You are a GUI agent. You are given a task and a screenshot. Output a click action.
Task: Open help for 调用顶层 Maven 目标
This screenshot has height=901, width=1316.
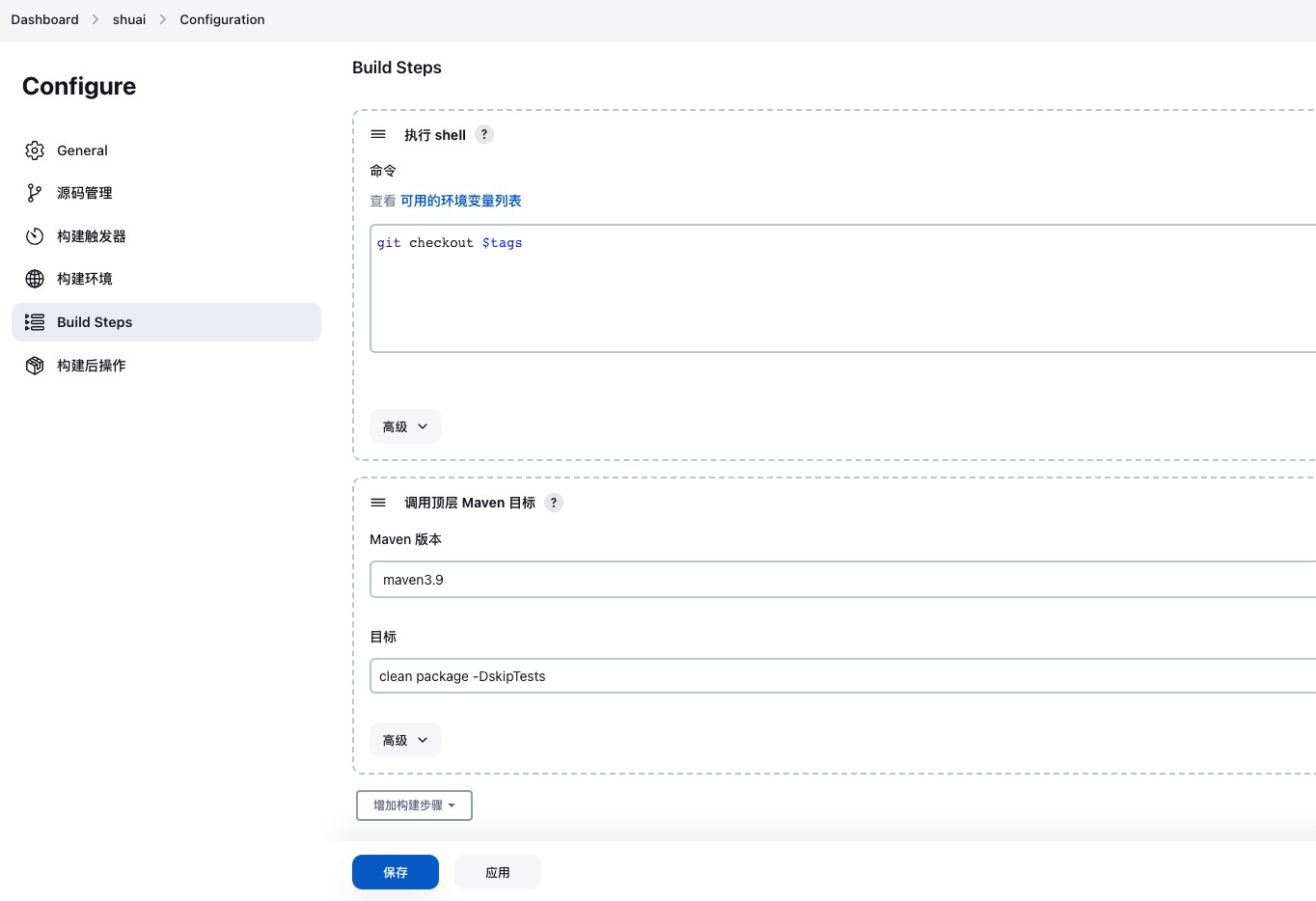554,503
